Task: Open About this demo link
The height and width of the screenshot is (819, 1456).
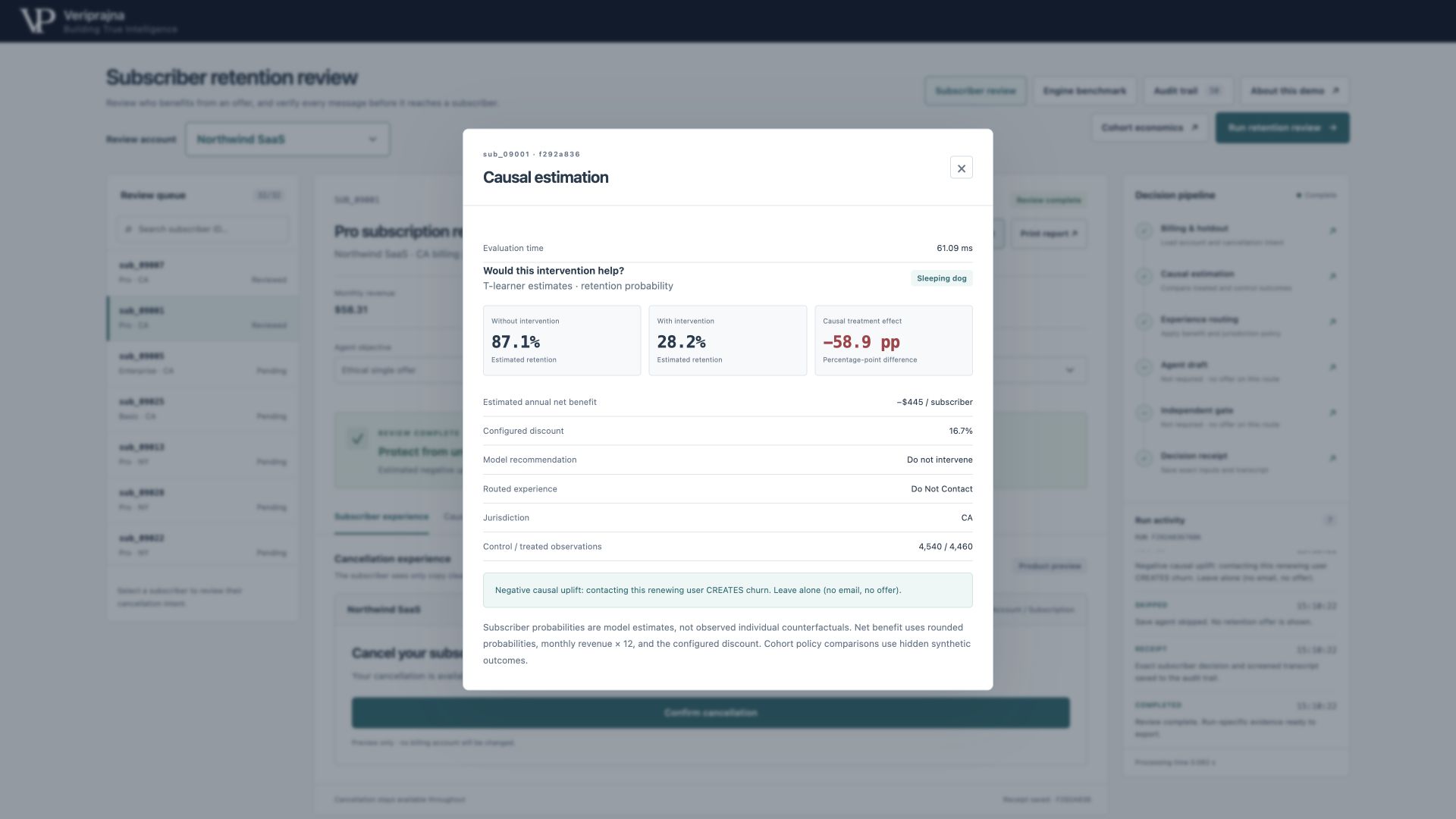Action: pyautogui.click(x=1294, y=91)
